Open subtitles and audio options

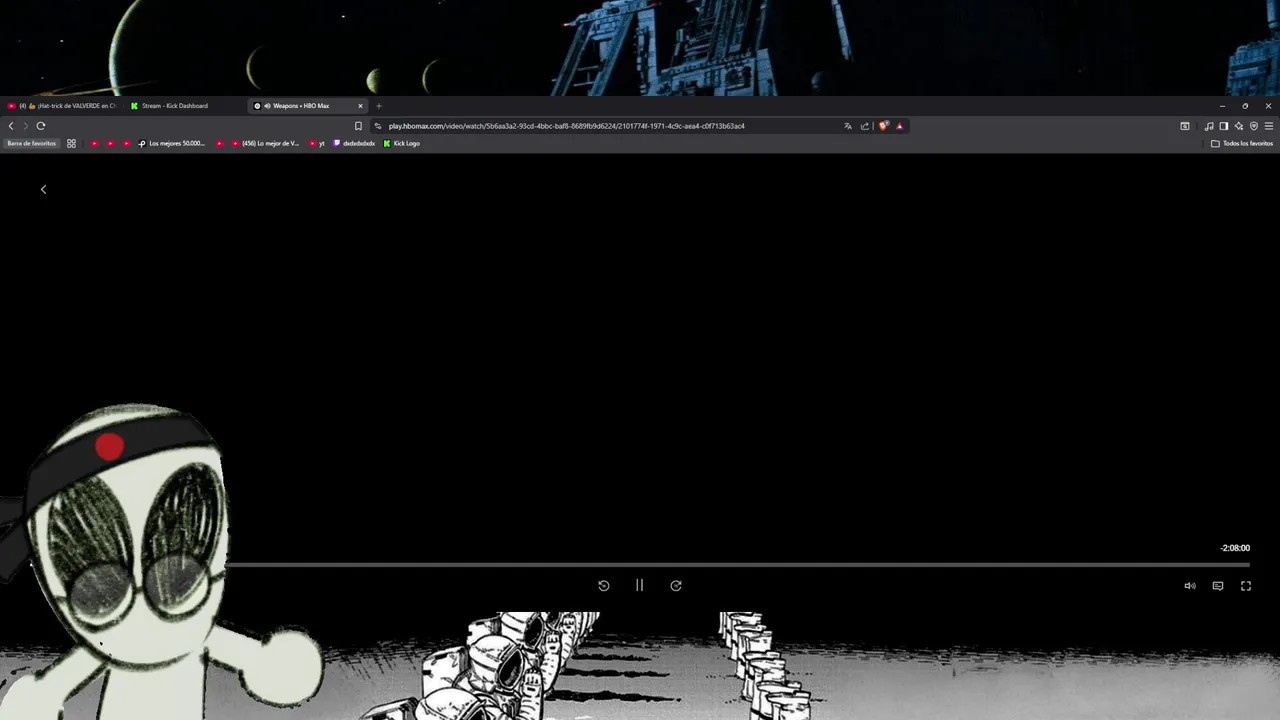[x=1218, y=586]
